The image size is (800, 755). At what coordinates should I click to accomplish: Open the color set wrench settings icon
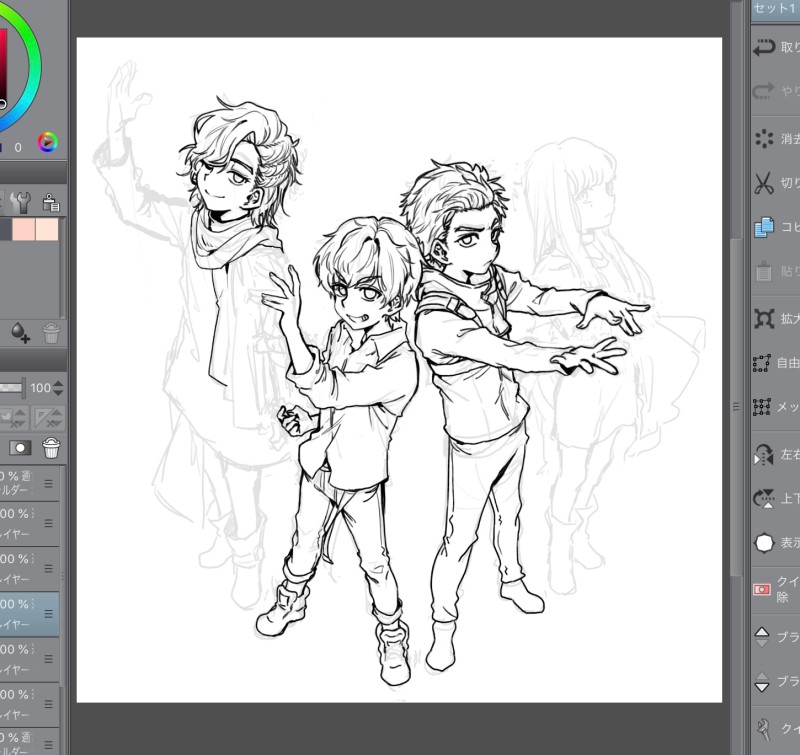pyautogui.click(x=21, y=202)
